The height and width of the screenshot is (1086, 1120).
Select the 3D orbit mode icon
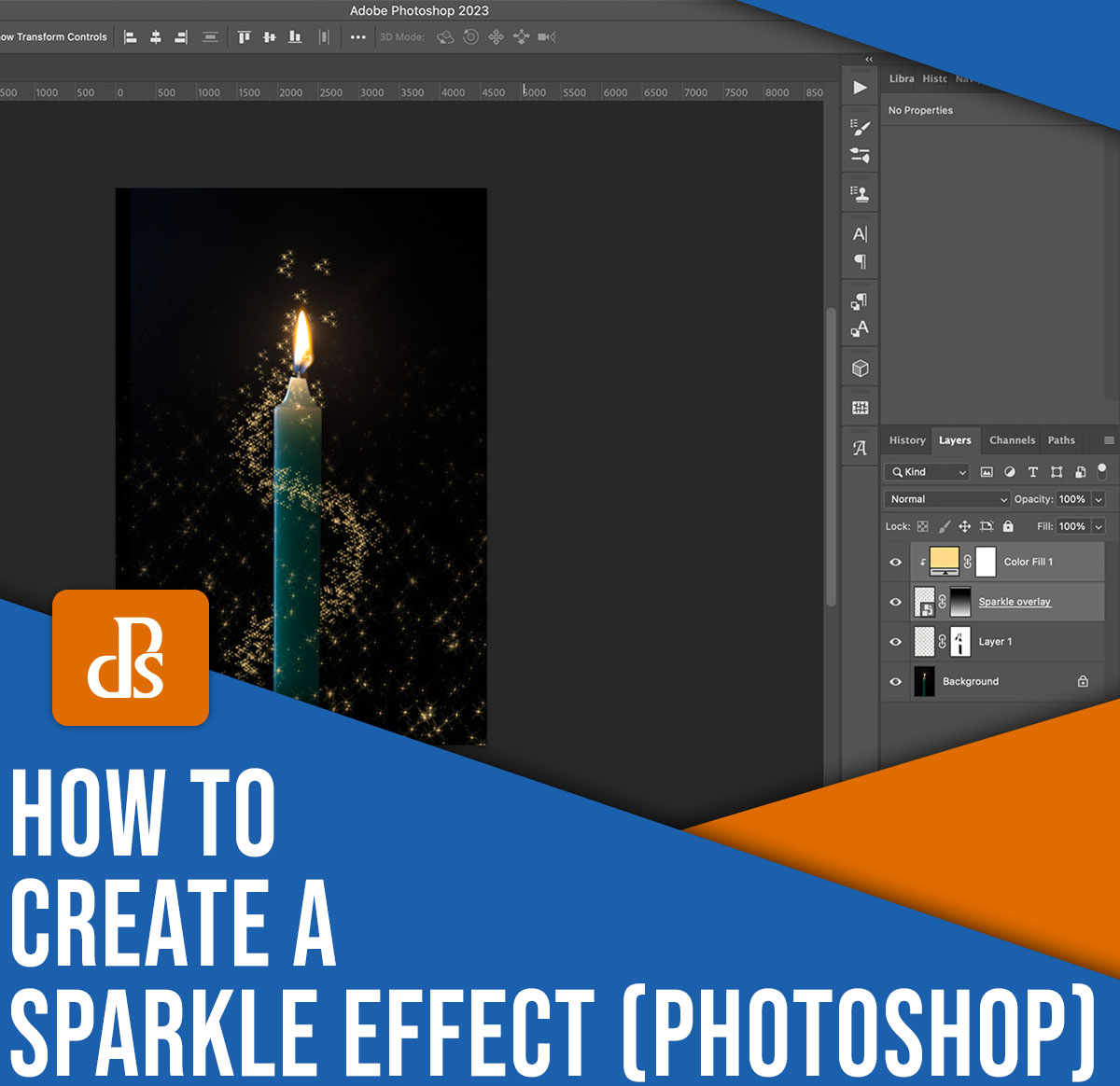[446, 37]
